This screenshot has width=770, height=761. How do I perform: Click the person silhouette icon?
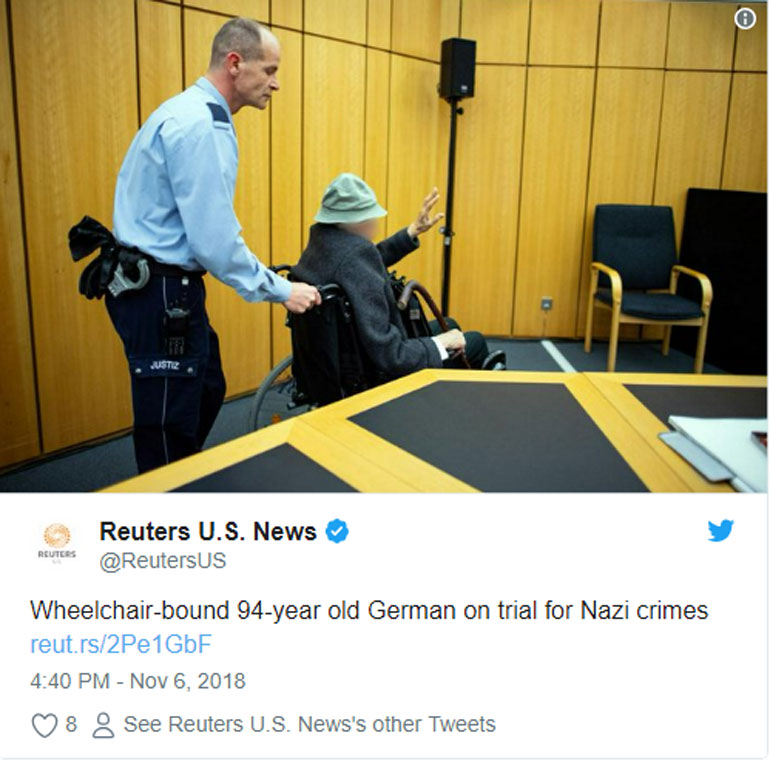pos(103,725)
